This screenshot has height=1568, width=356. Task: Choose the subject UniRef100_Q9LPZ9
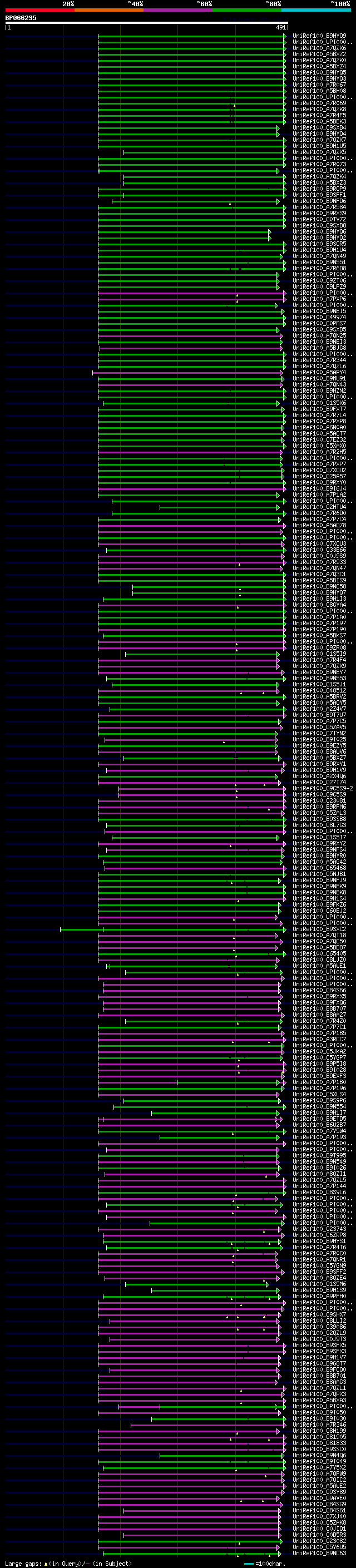[x=319, y=286]
